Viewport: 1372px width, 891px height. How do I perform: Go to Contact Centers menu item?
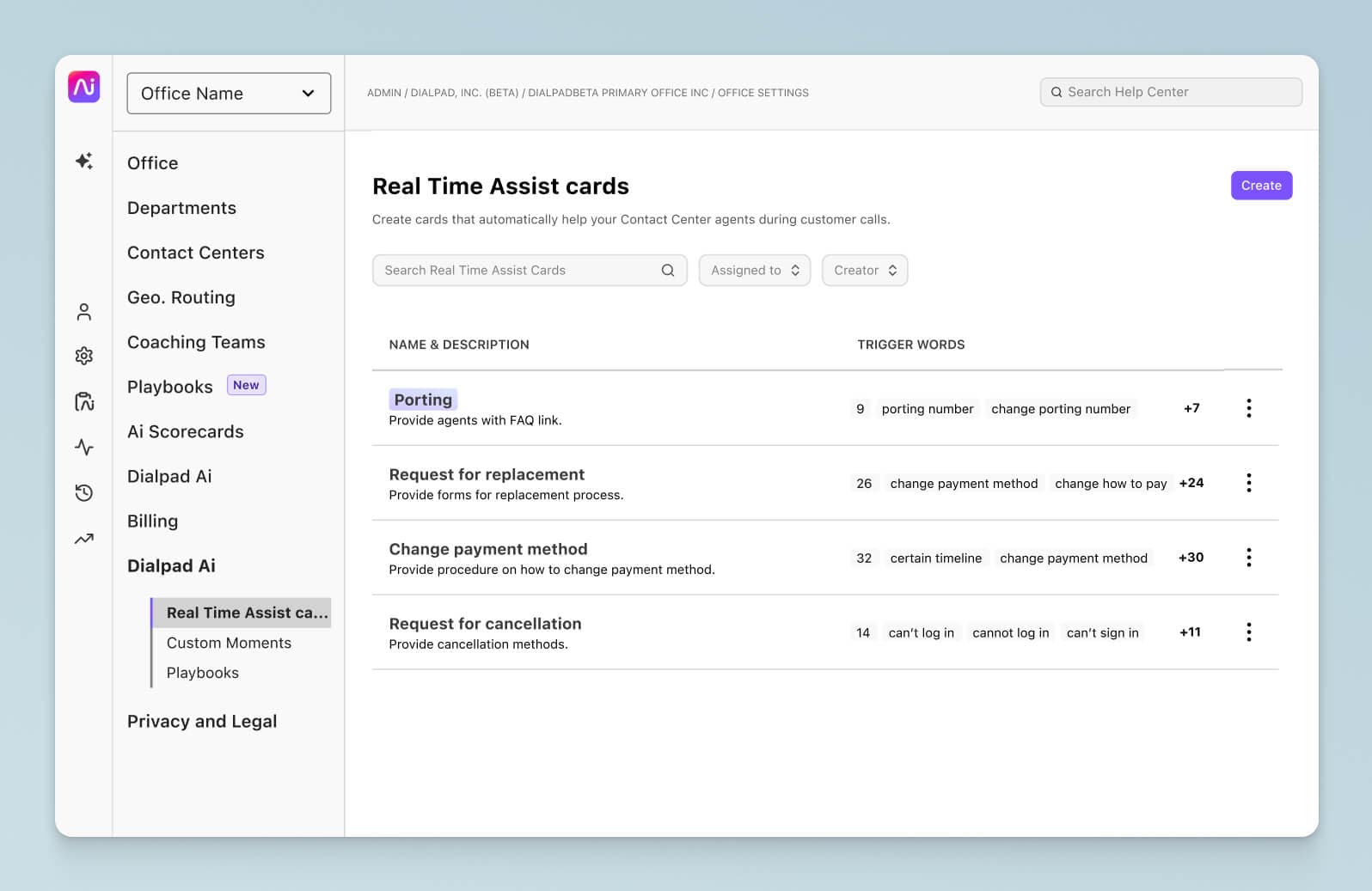(x=196, y=253)
